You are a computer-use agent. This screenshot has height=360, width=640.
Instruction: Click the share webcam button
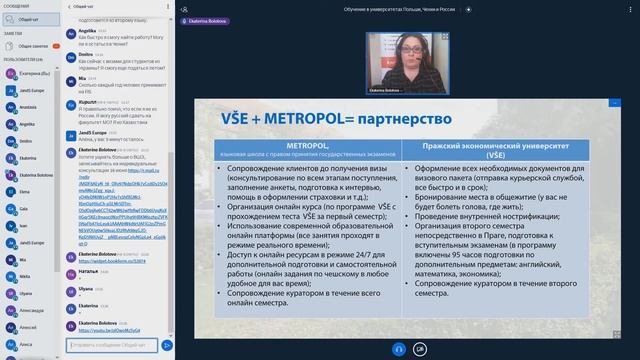pyautogui.click(x=420, y=349)
